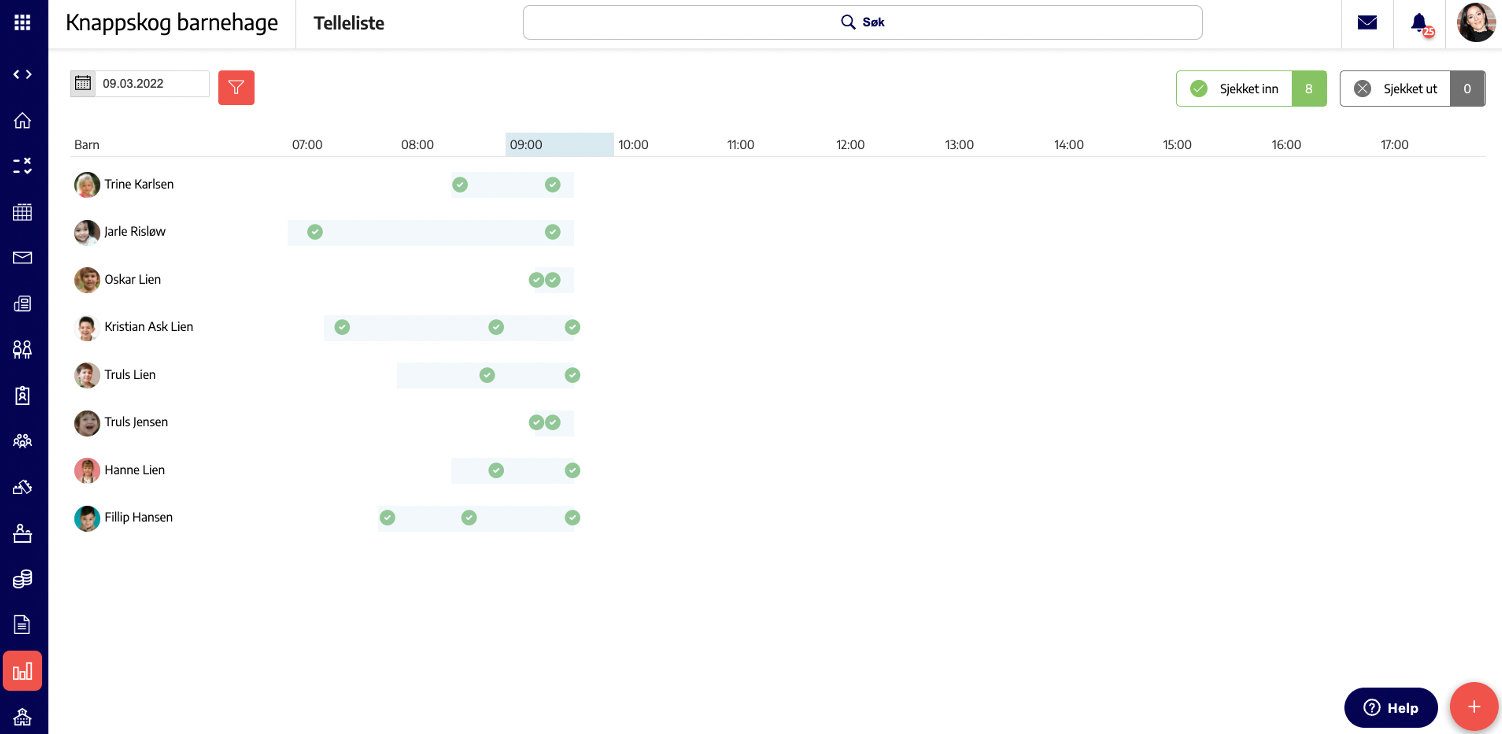The height and width of the screenshot is (734, 1502).
Task: Open the birthday cake sidebar icon
Action: 22,533
